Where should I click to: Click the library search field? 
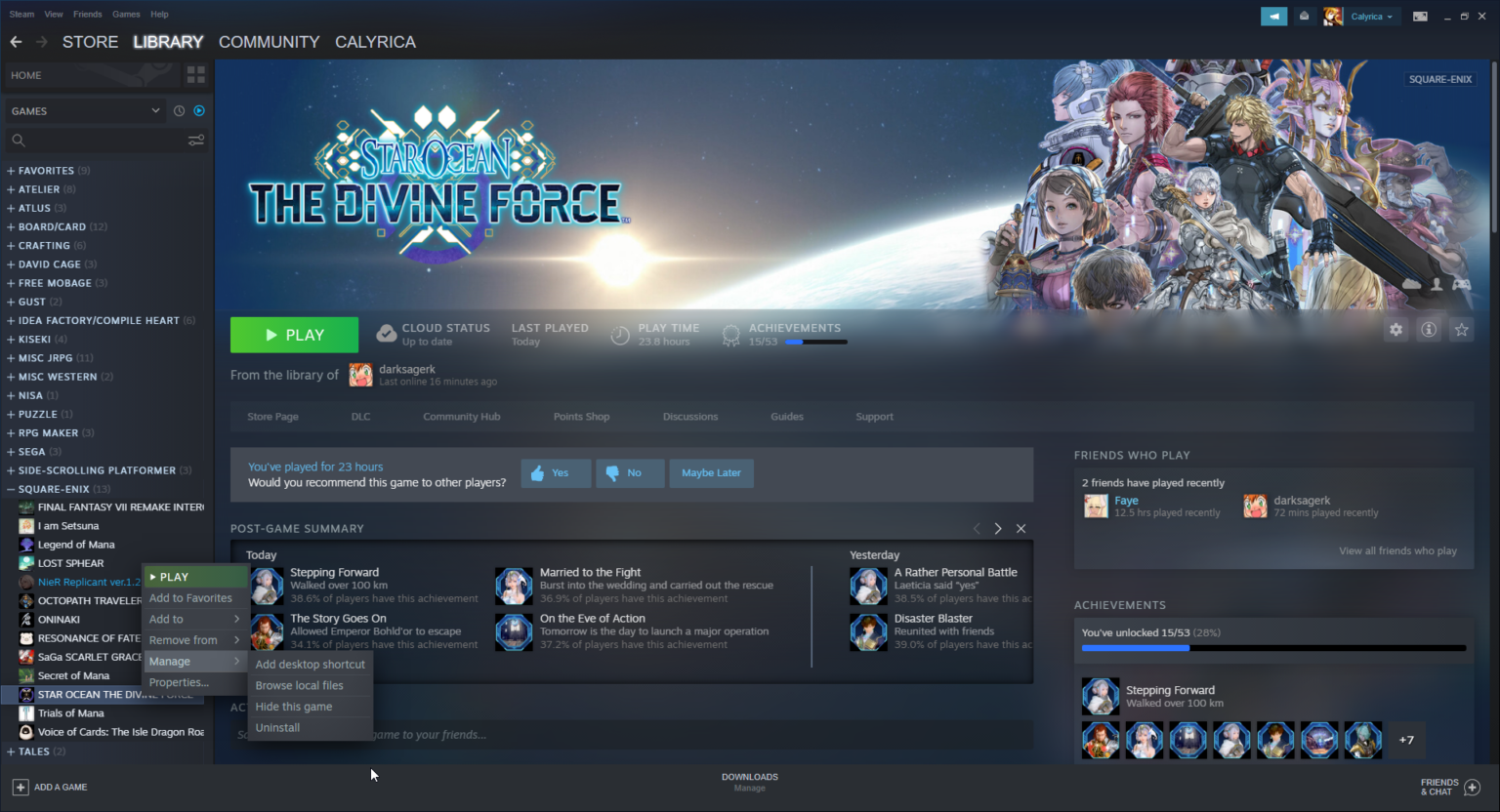tap(96, 141)
